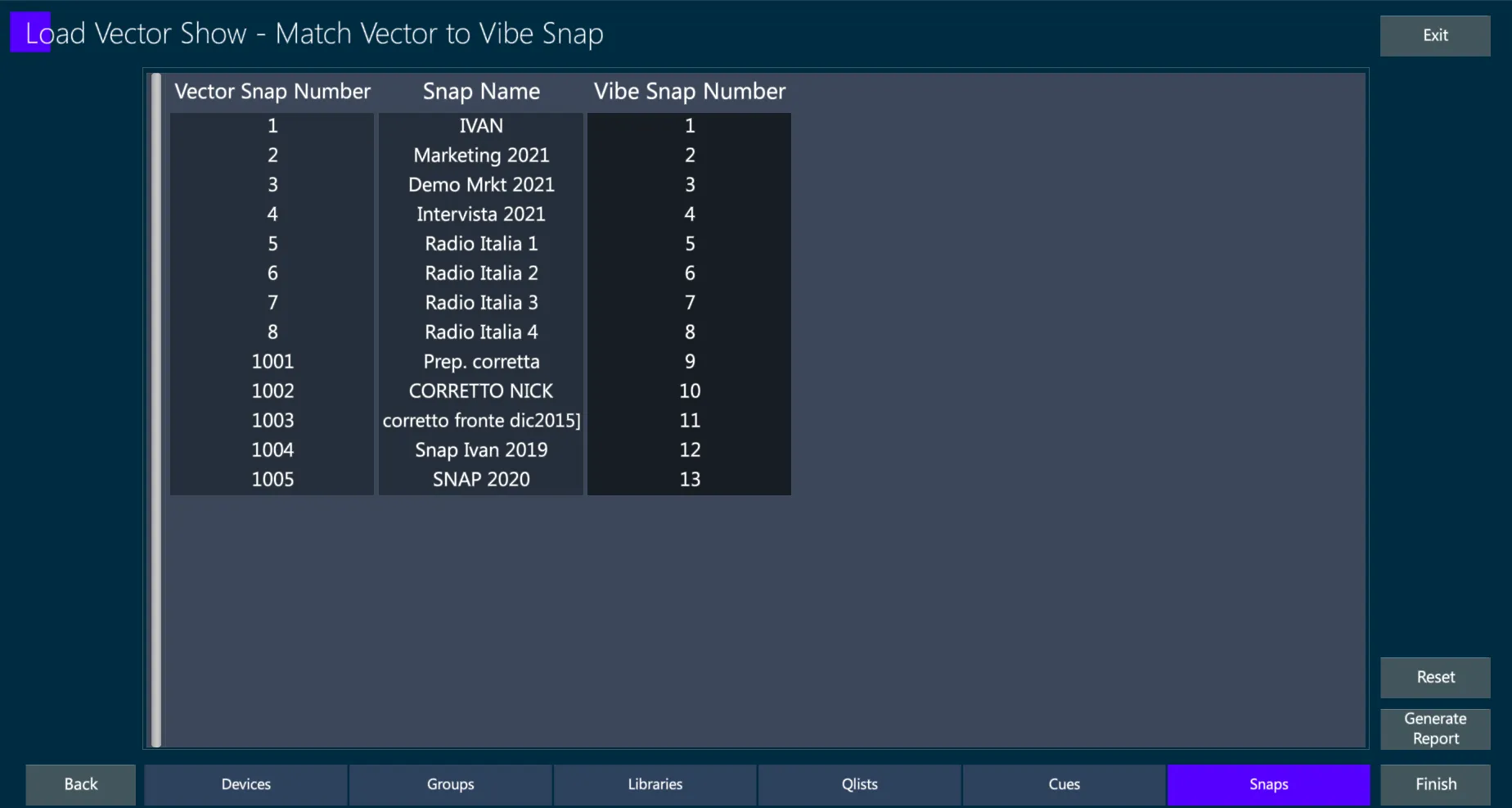Edit Vibe Snap Number 11 cell
The width and height of the screenshot is (1512, 808).
(x=689, y=421)
